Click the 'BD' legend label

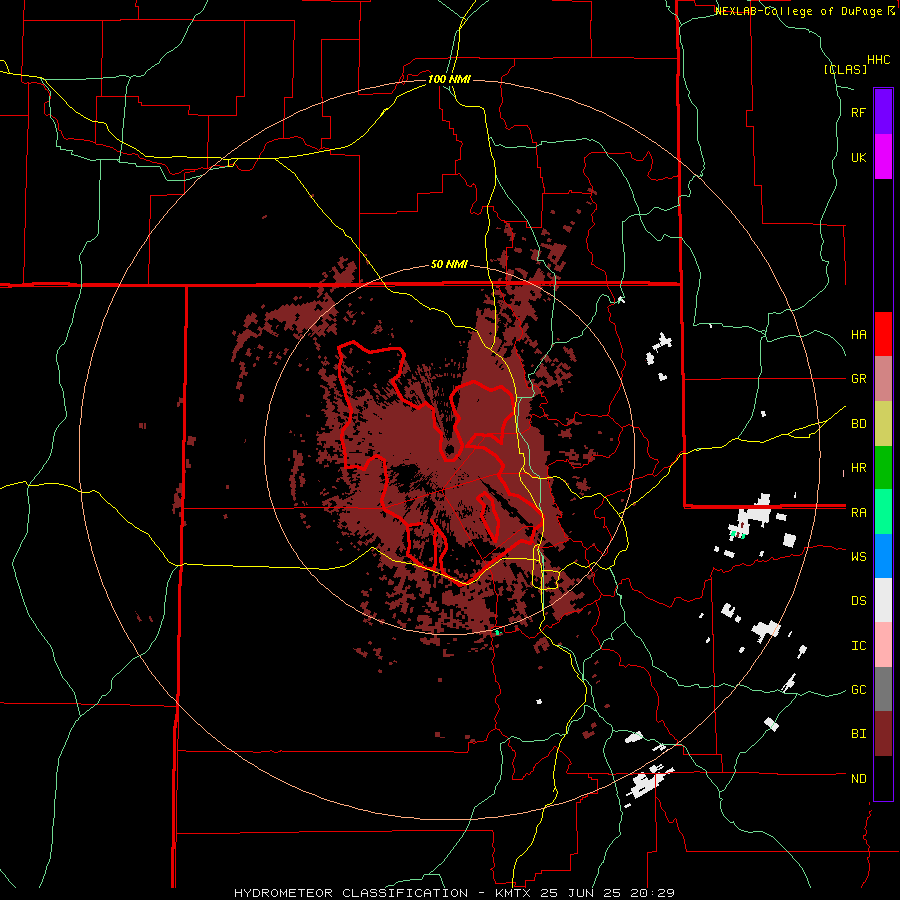(858, 424)
